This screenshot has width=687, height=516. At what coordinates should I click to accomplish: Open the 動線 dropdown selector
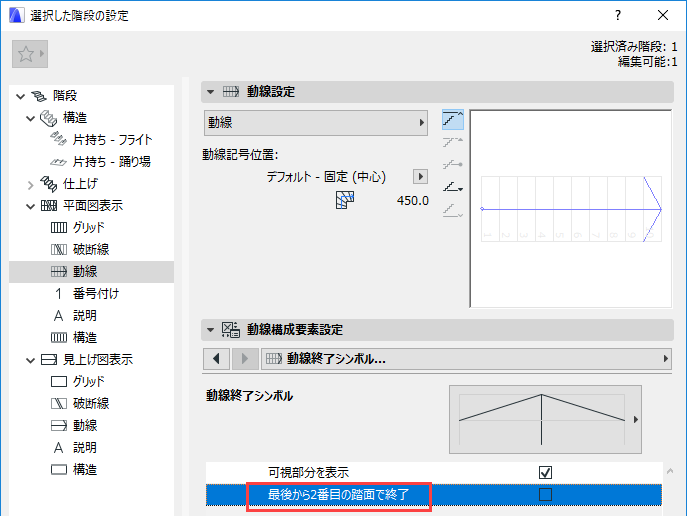(315, 123)
